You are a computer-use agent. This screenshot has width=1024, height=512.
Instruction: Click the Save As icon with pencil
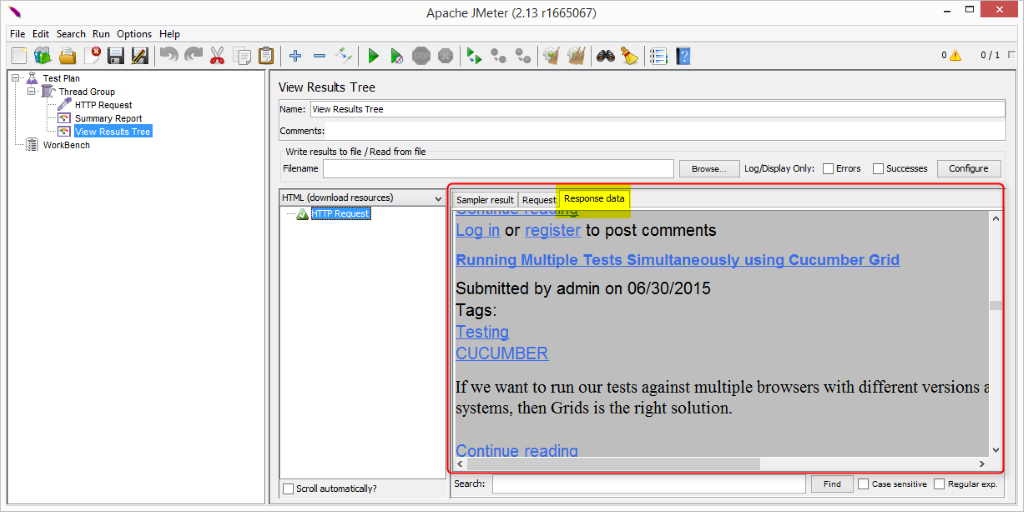[140, 56]
